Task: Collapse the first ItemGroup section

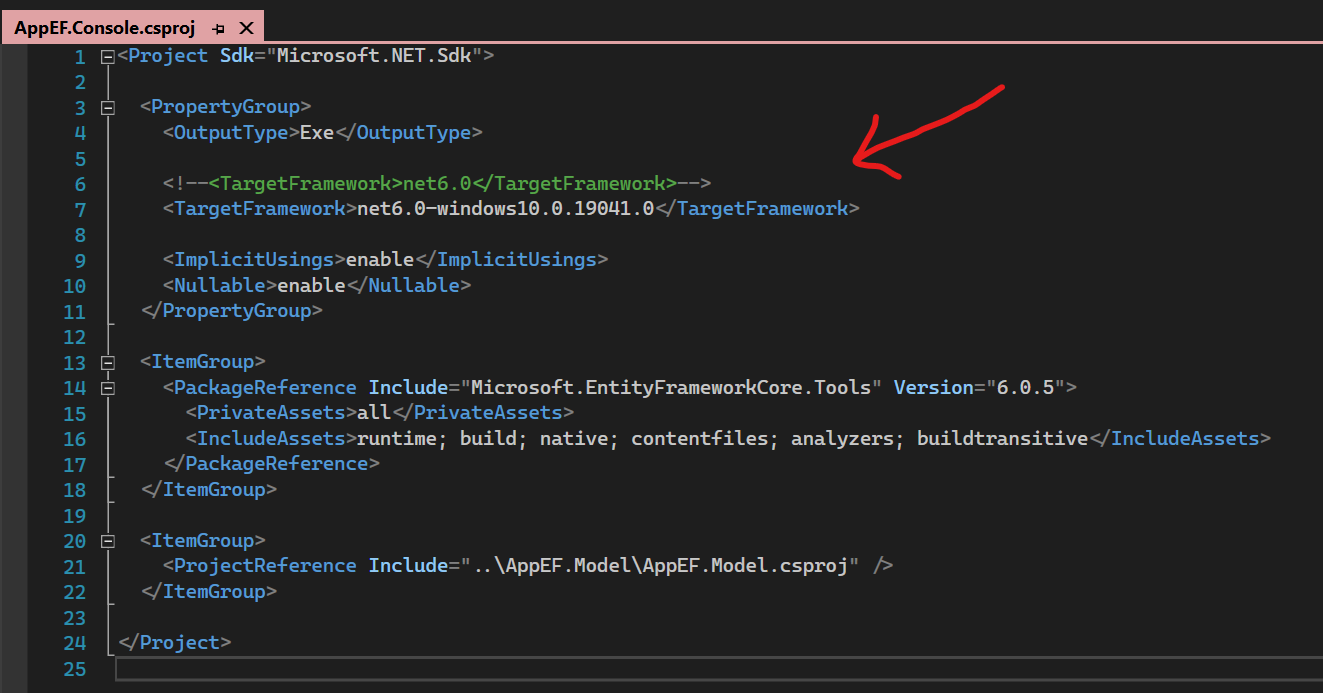Action: click(107, 361)
